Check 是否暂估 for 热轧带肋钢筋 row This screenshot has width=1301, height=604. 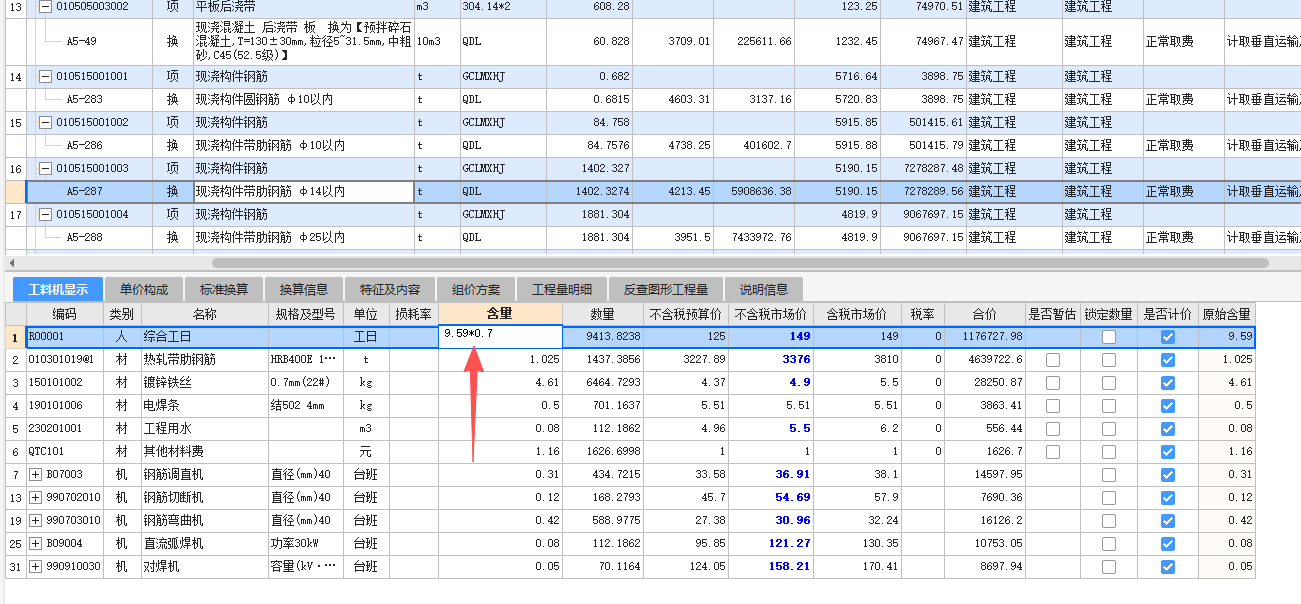tap(1052, 359)
